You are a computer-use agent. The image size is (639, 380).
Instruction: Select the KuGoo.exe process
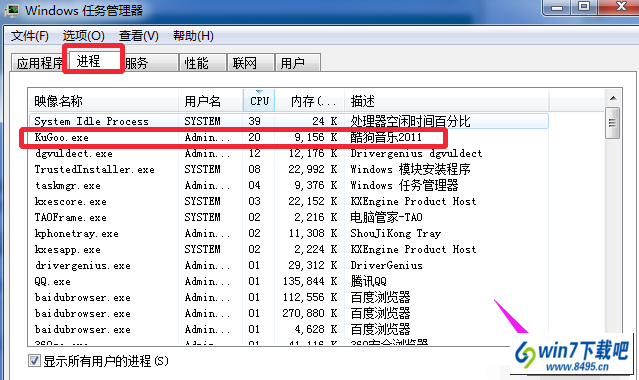tap(289, 137)
